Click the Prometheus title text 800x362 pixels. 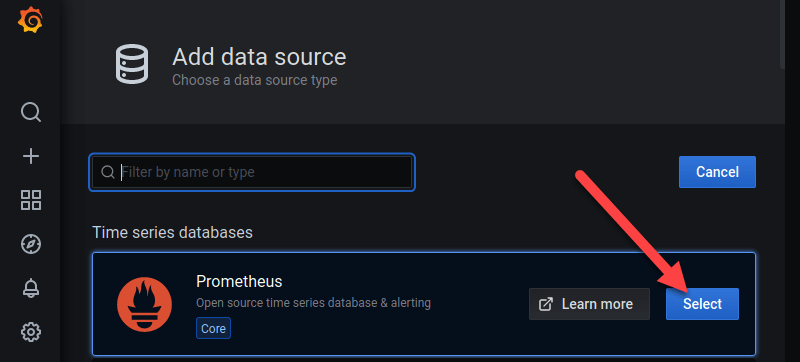click(x=239, y=281)
